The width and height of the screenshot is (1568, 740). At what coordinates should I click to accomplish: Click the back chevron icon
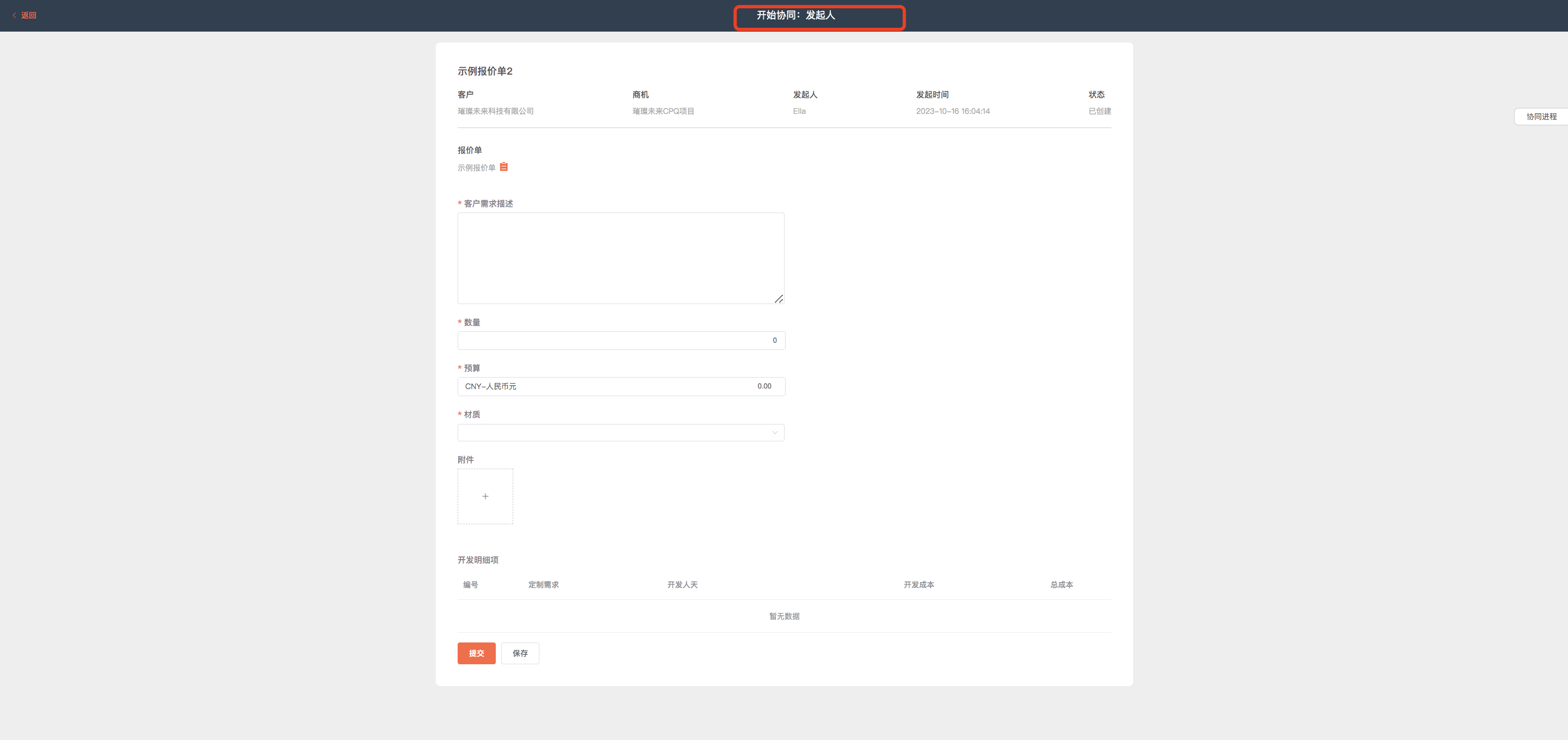tap(14, 15)
